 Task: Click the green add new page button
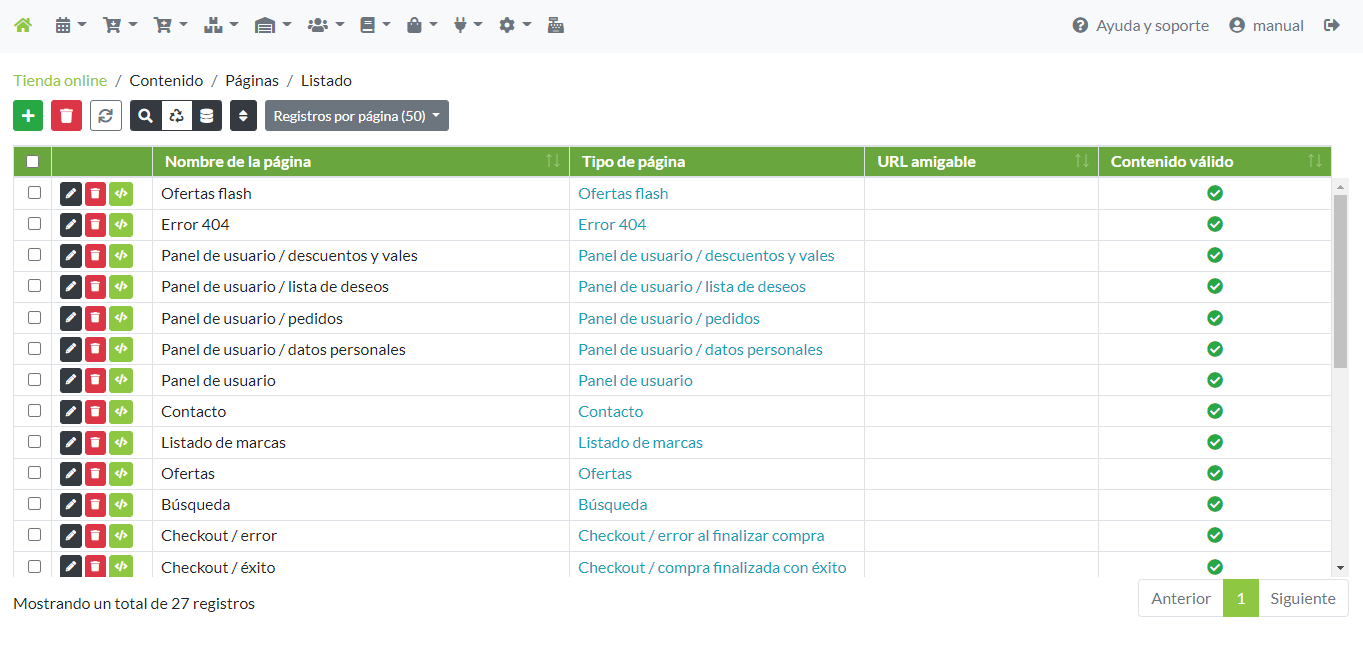point(28,116)
